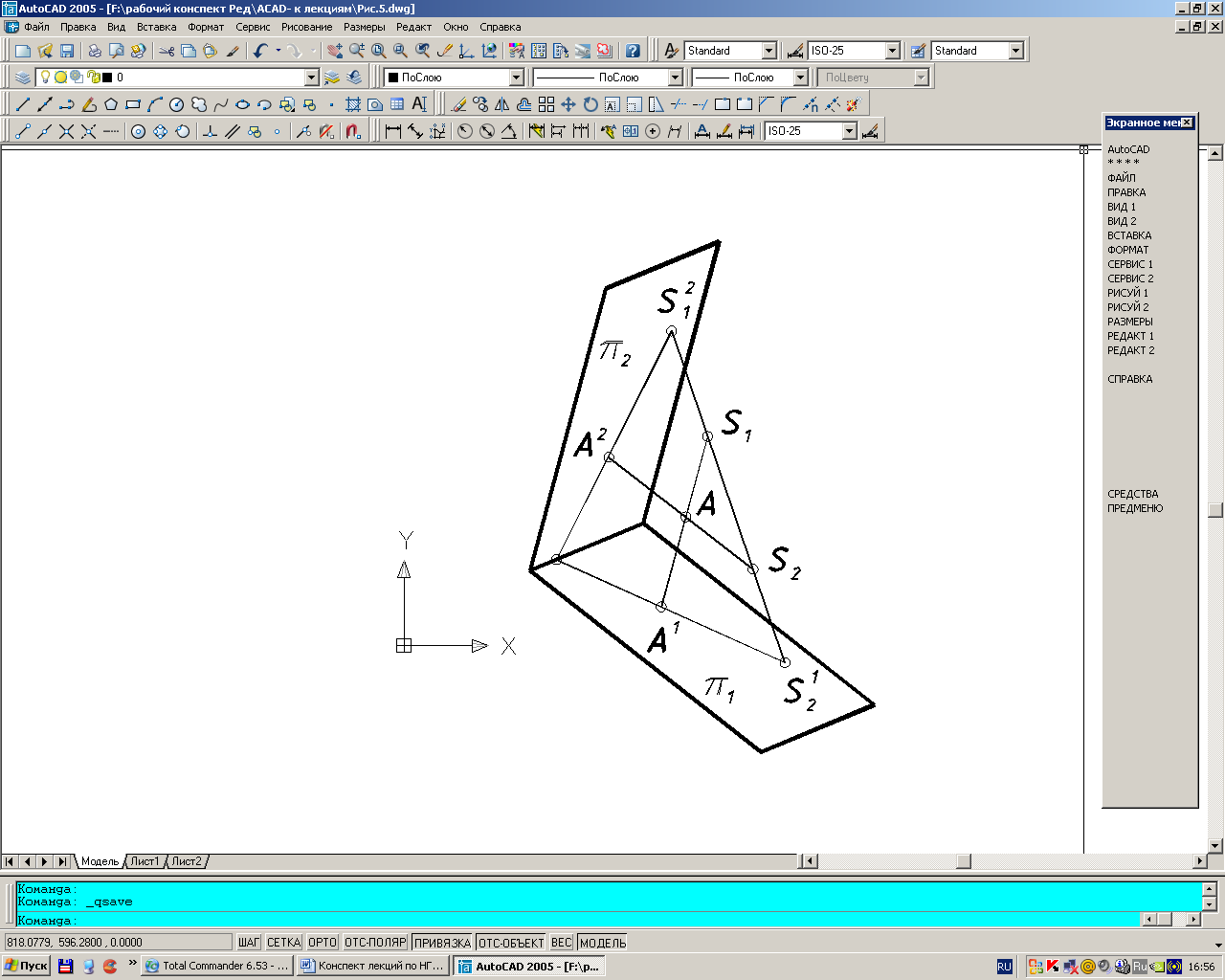Click РЕДАКТ 1 in screen menu
The height and width of the screenshot is (980, 1225).
1130,336
